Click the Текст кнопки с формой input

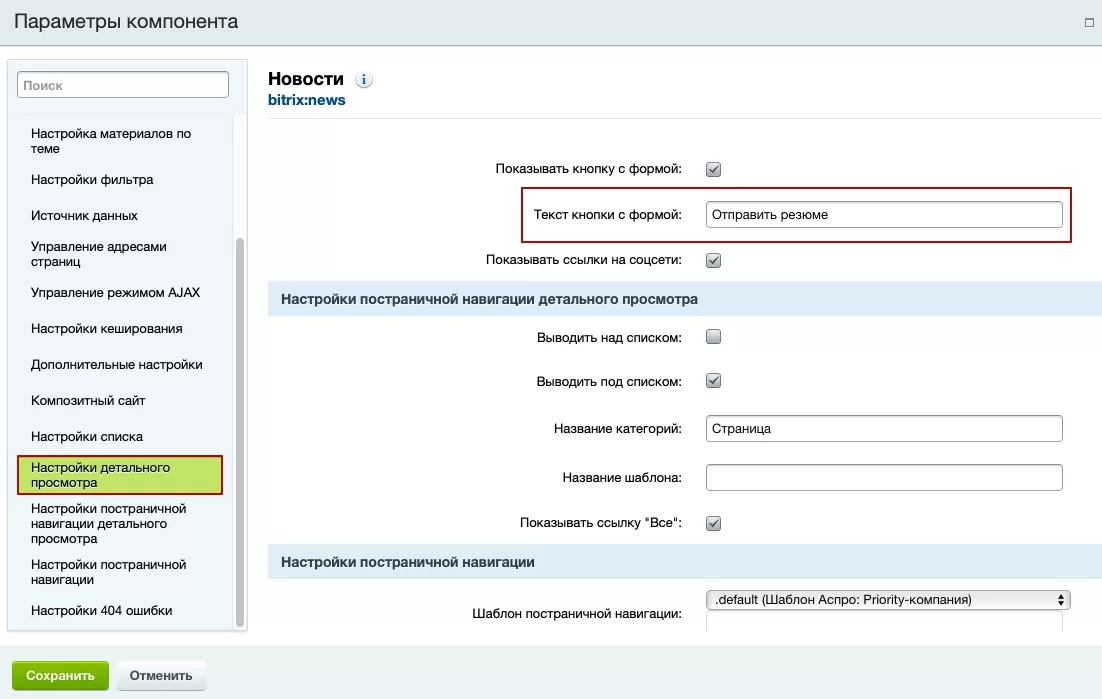point(884,215)
